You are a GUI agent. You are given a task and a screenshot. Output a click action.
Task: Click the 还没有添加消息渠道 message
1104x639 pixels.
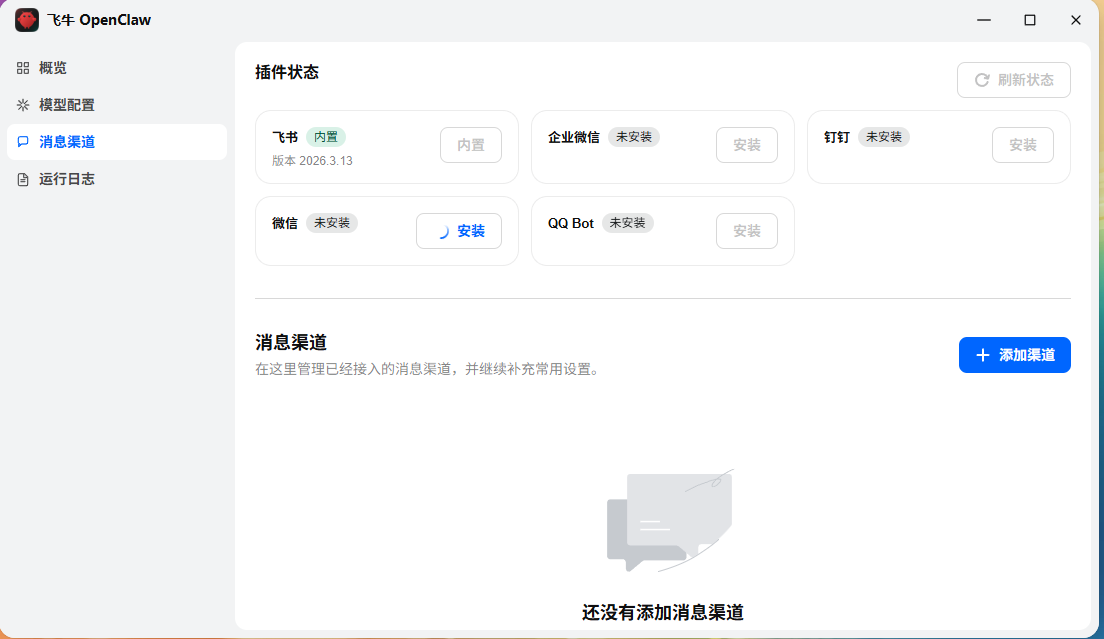663,612
